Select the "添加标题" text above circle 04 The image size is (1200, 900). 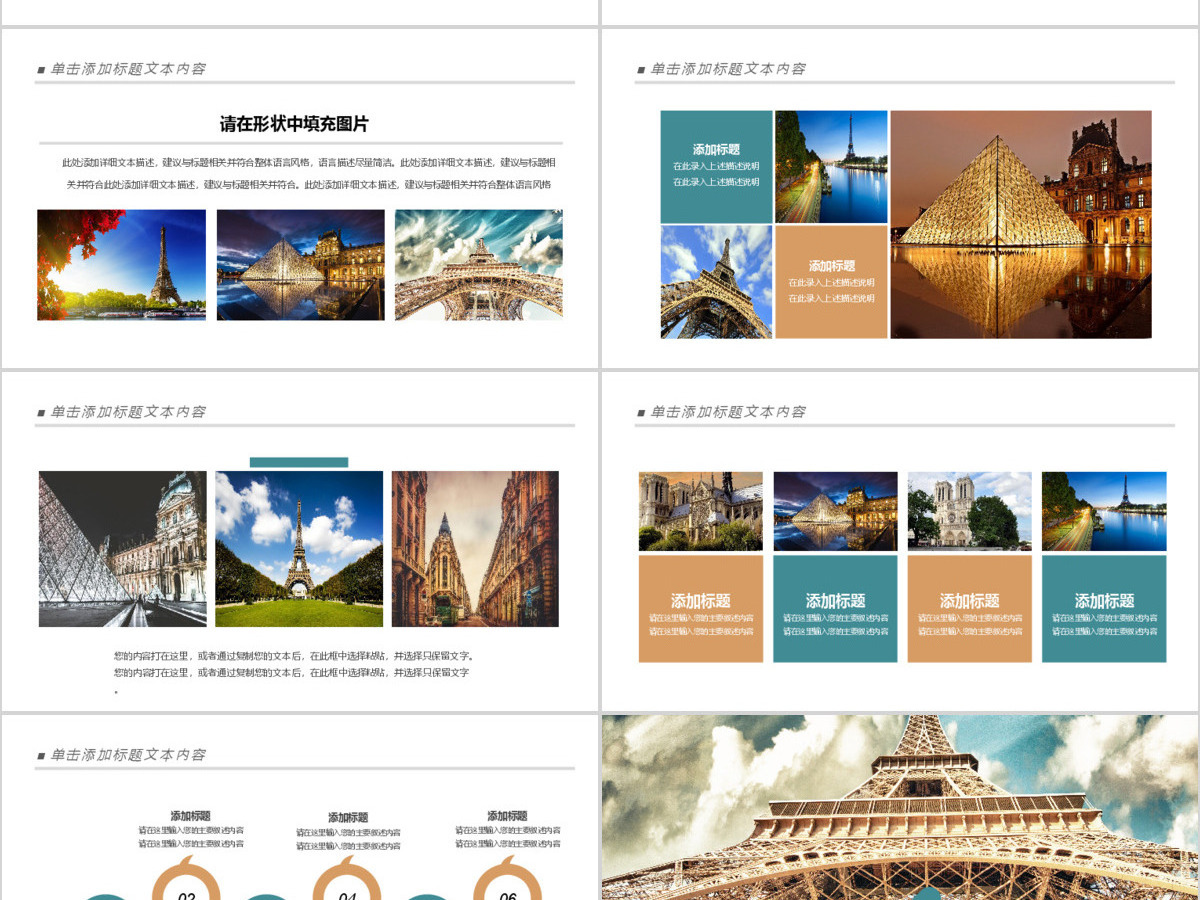click(x=348, y=817)
